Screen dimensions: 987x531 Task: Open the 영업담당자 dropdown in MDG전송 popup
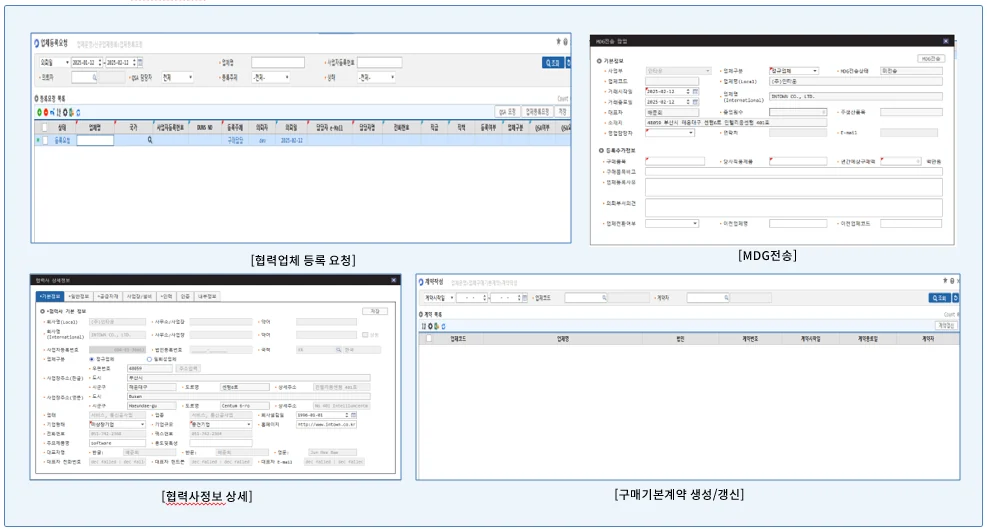pyautogui.click(x=670, y=133)
